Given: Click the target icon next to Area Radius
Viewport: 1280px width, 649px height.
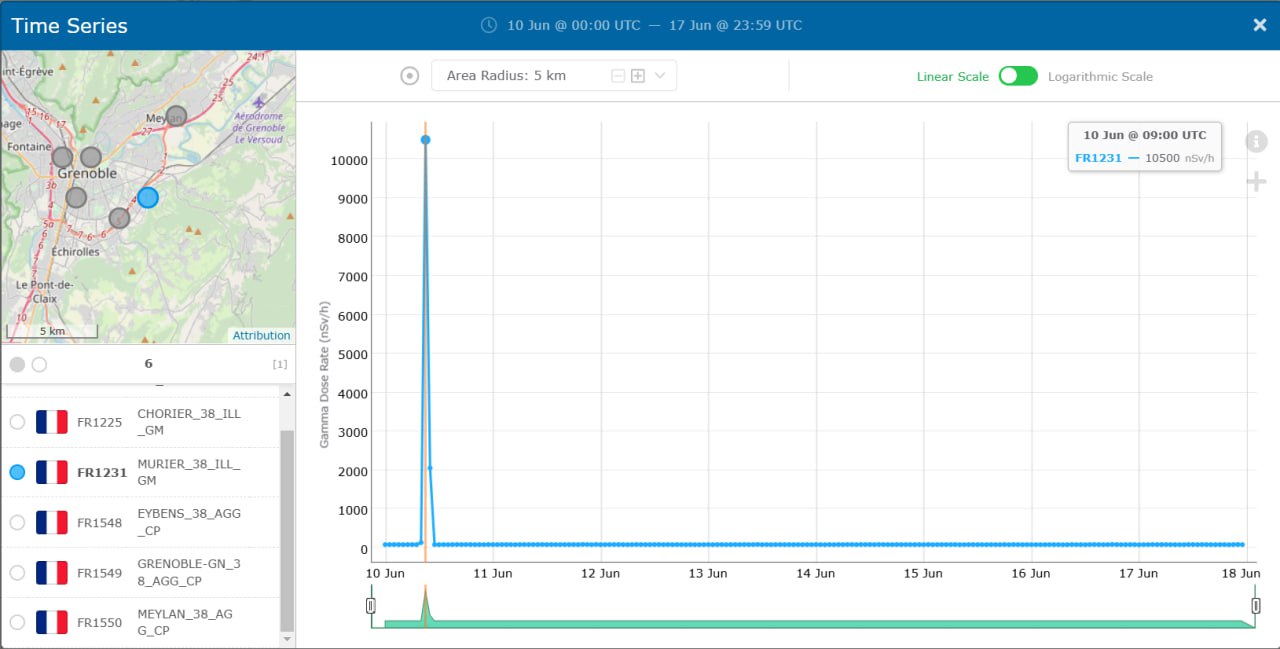Looking at the screenshot, I should 409,76.
